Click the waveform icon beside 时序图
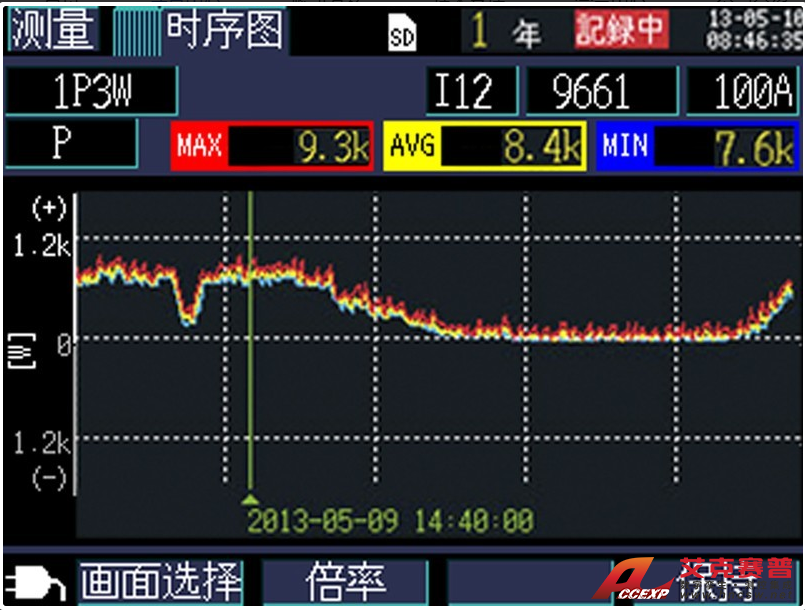The height and width of the screenshot is (610, 805). (x=136, y=32)
